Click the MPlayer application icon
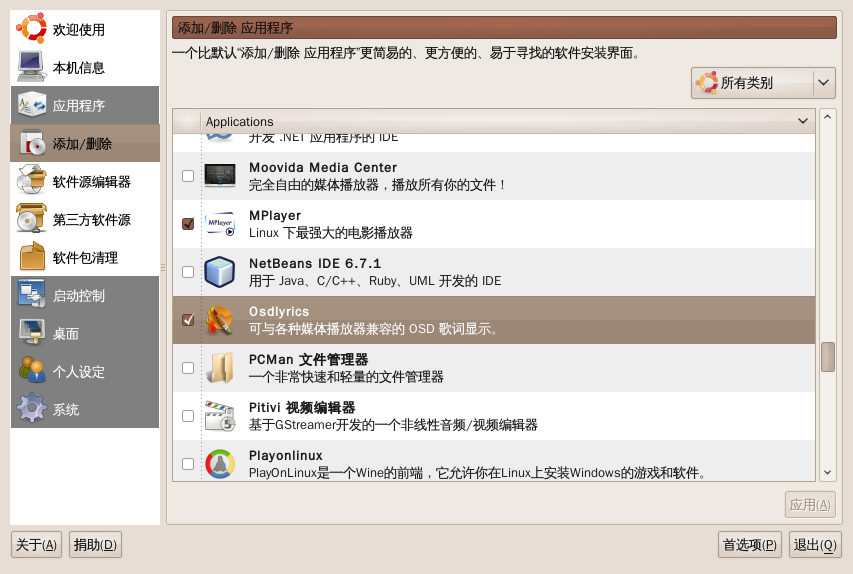The width and height of the screenshot is (853, 574). pos(220,224)
